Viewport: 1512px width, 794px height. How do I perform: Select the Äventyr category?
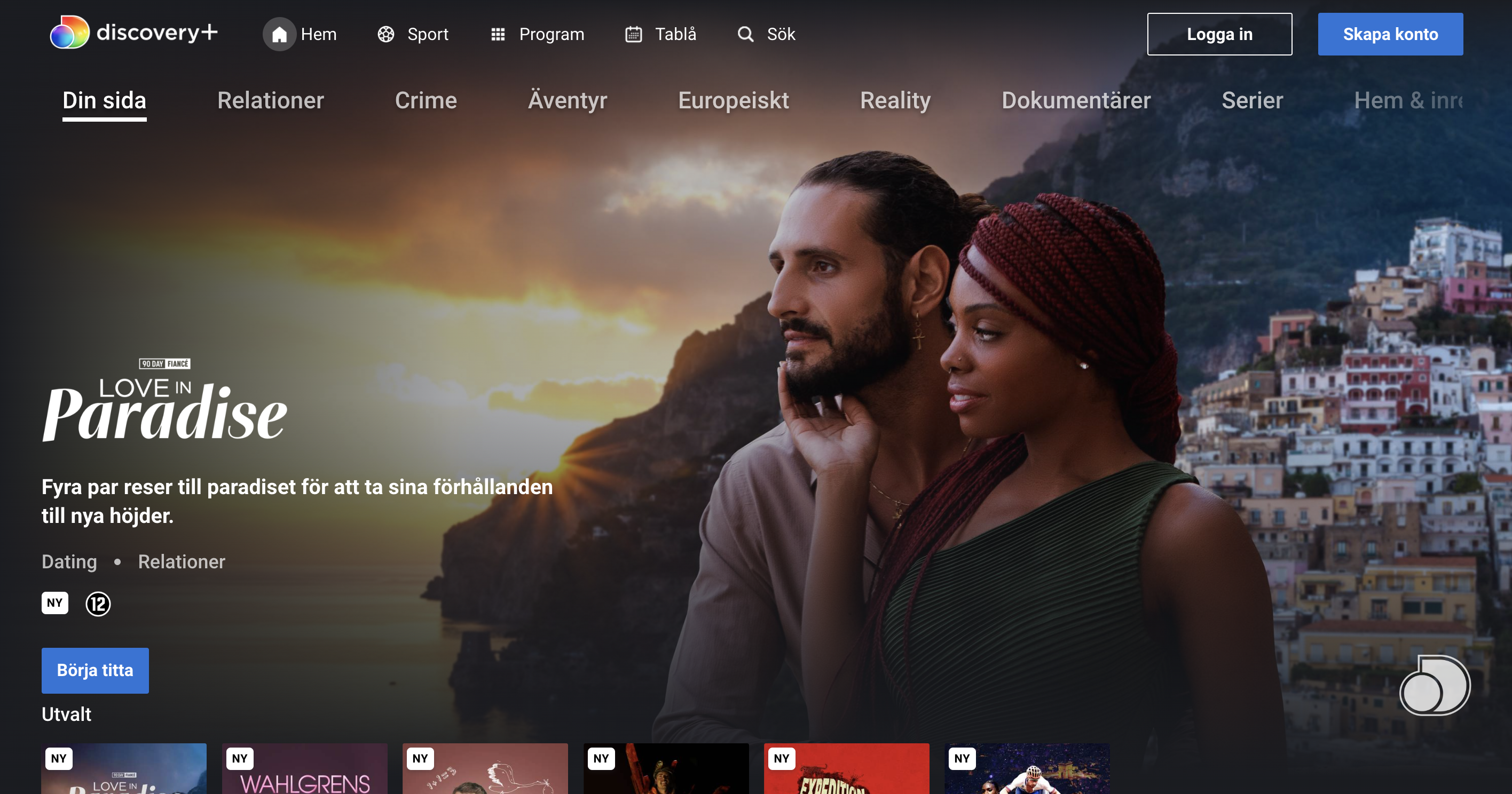coord(568,101)
